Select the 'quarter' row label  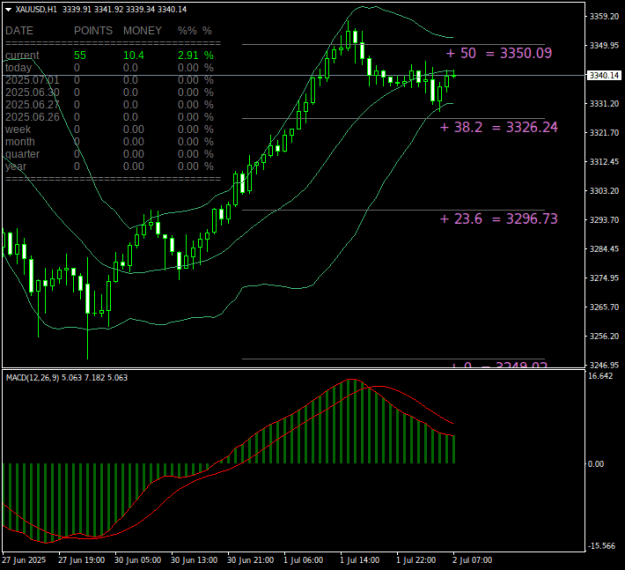coord(22,154)
